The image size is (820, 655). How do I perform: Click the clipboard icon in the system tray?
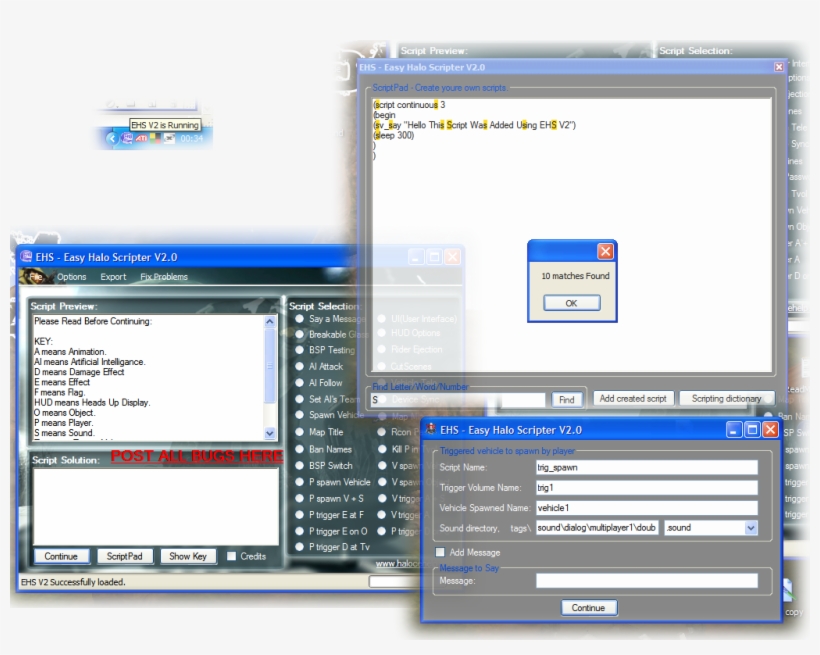pyautogui.click(x=170, y=138)
